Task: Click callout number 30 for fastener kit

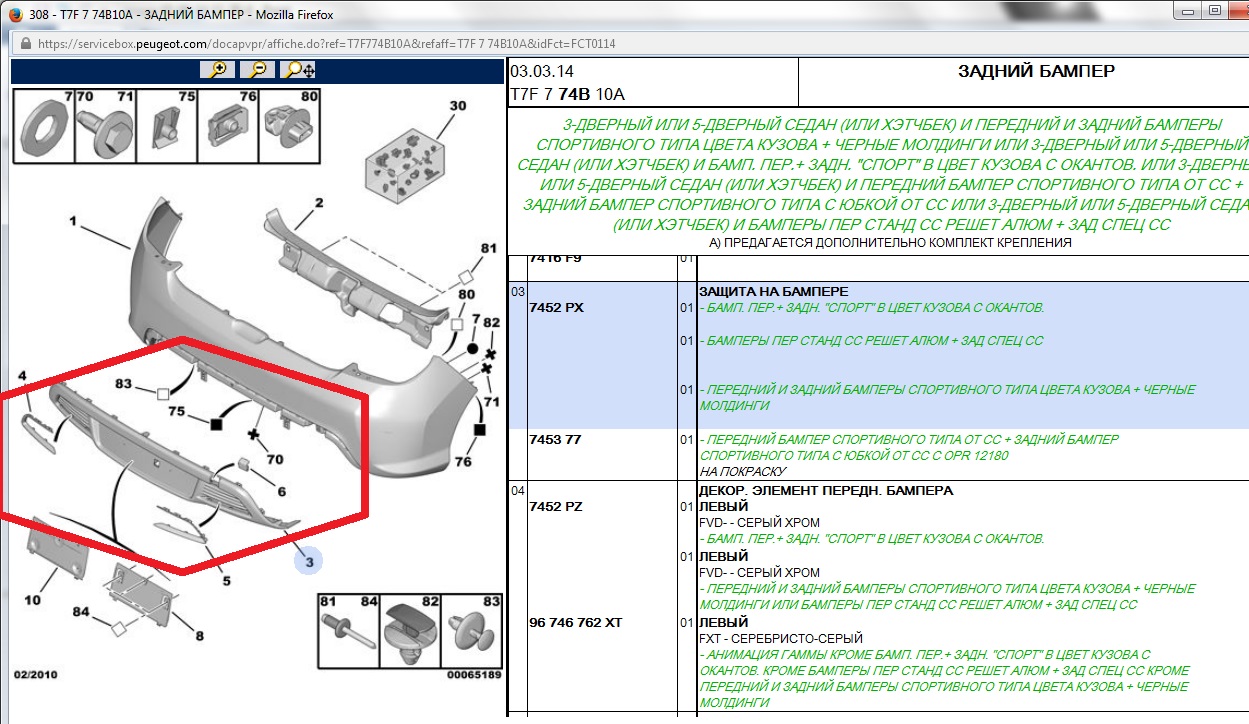Action: point(457,106)
